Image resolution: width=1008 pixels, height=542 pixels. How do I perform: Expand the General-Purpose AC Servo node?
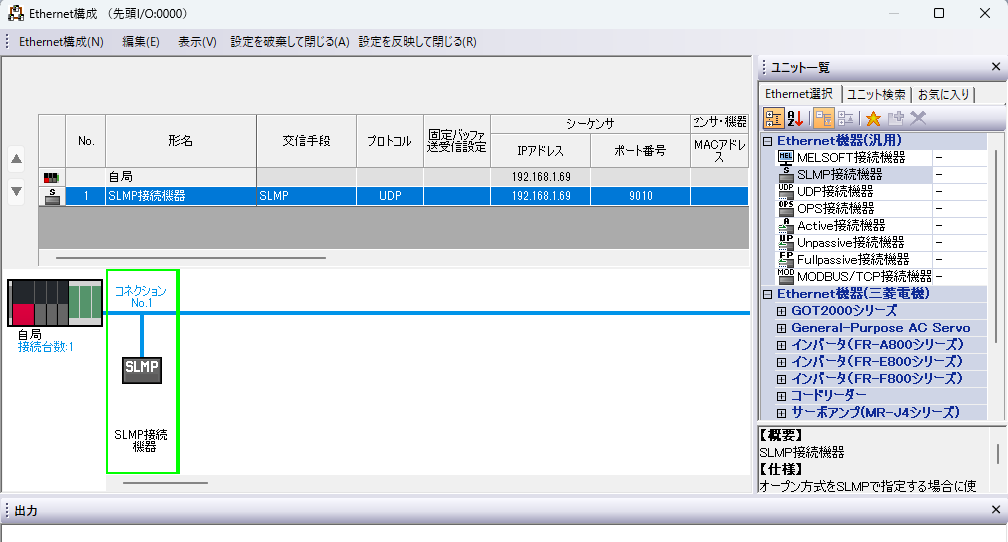point(781,328)
